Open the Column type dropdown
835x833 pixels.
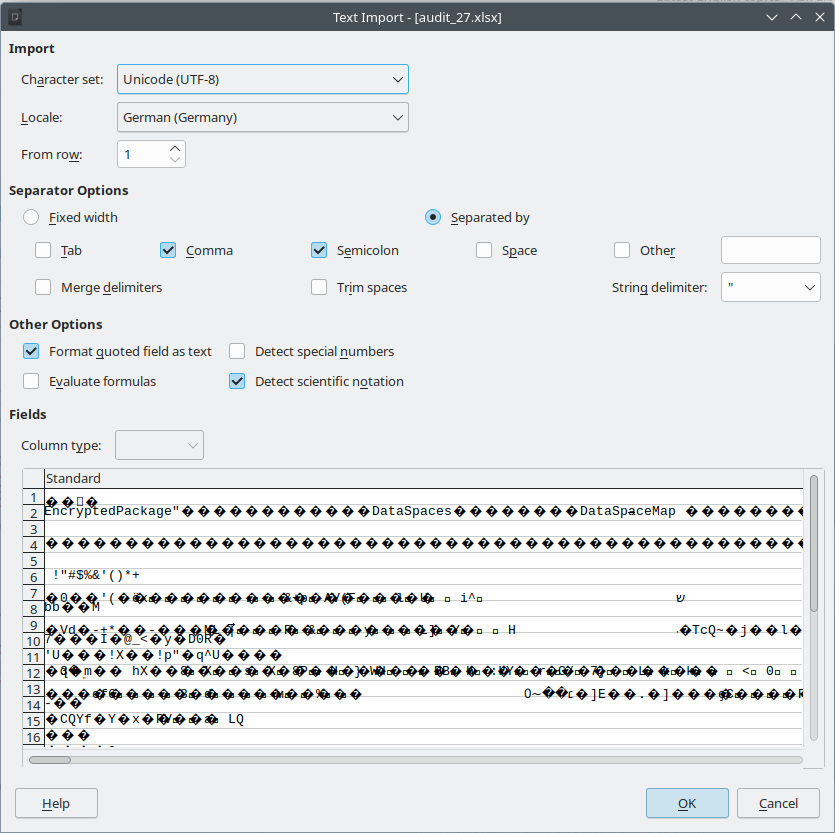coord(159,445)
